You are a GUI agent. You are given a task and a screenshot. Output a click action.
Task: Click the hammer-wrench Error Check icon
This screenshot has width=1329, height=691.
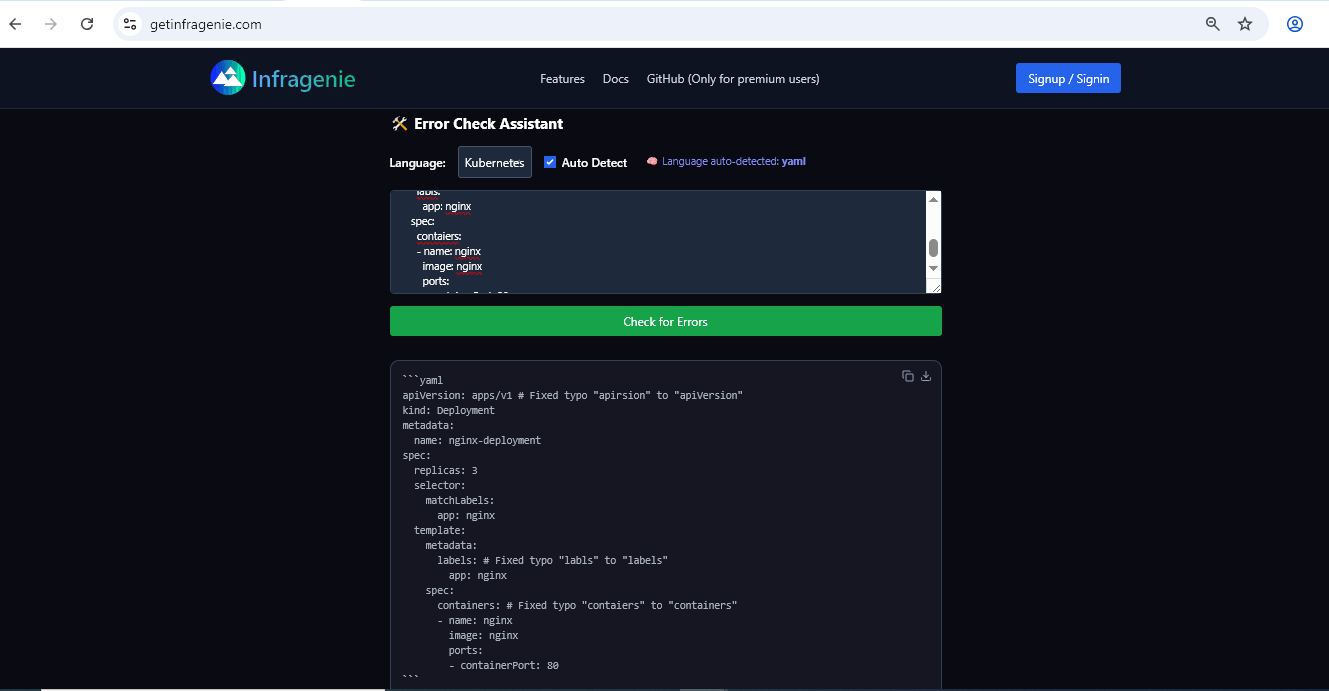(399, 124)
